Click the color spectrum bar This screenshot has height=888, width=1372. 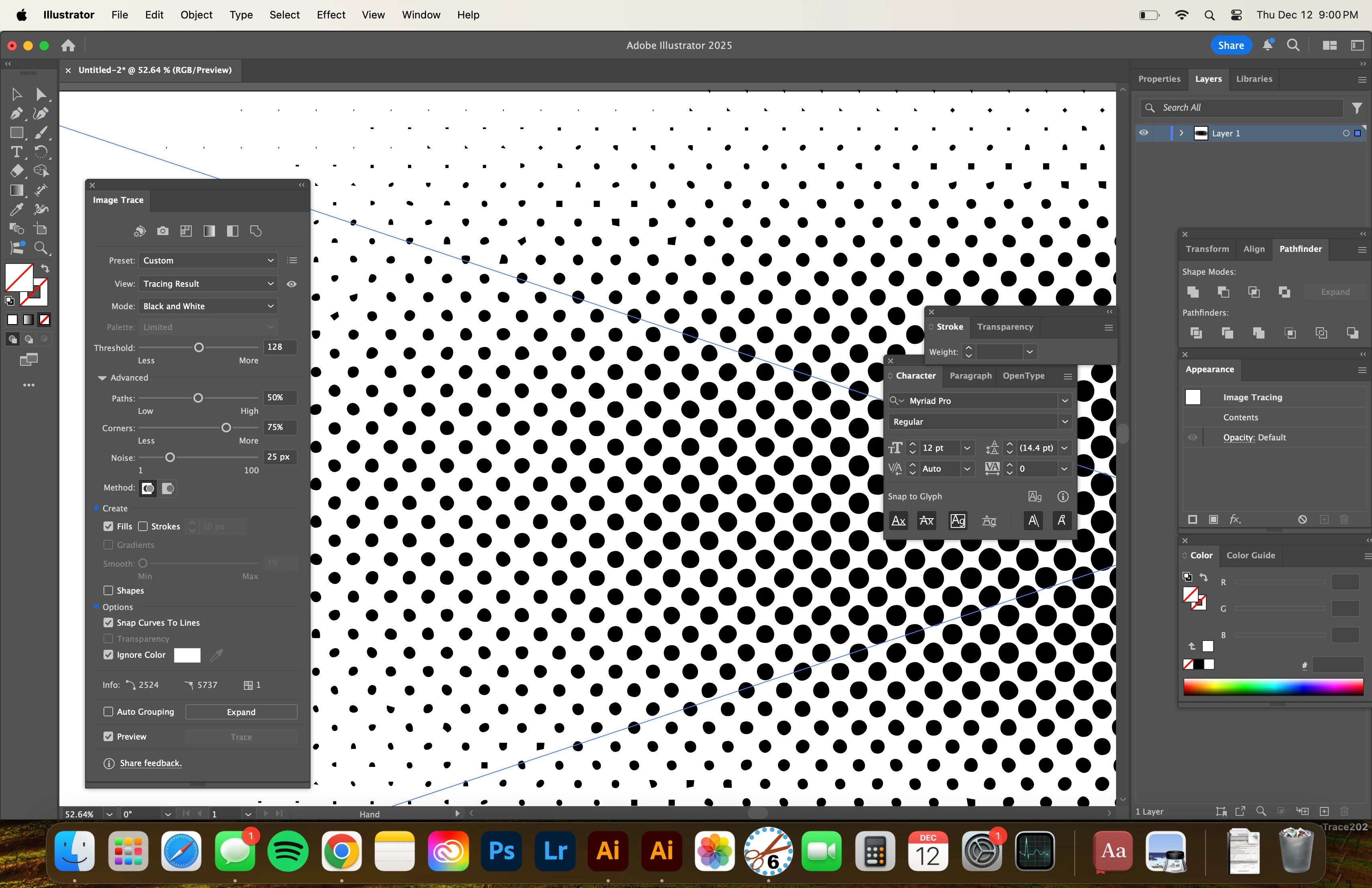click(x=1273, y=687)
